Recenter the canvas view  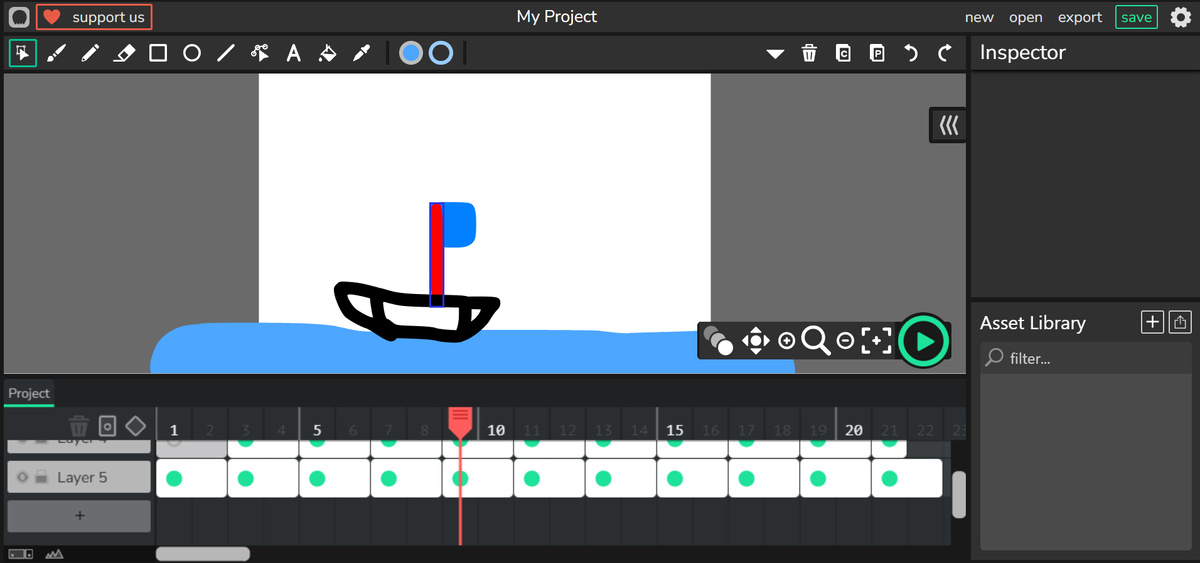[x=876, y=341]
